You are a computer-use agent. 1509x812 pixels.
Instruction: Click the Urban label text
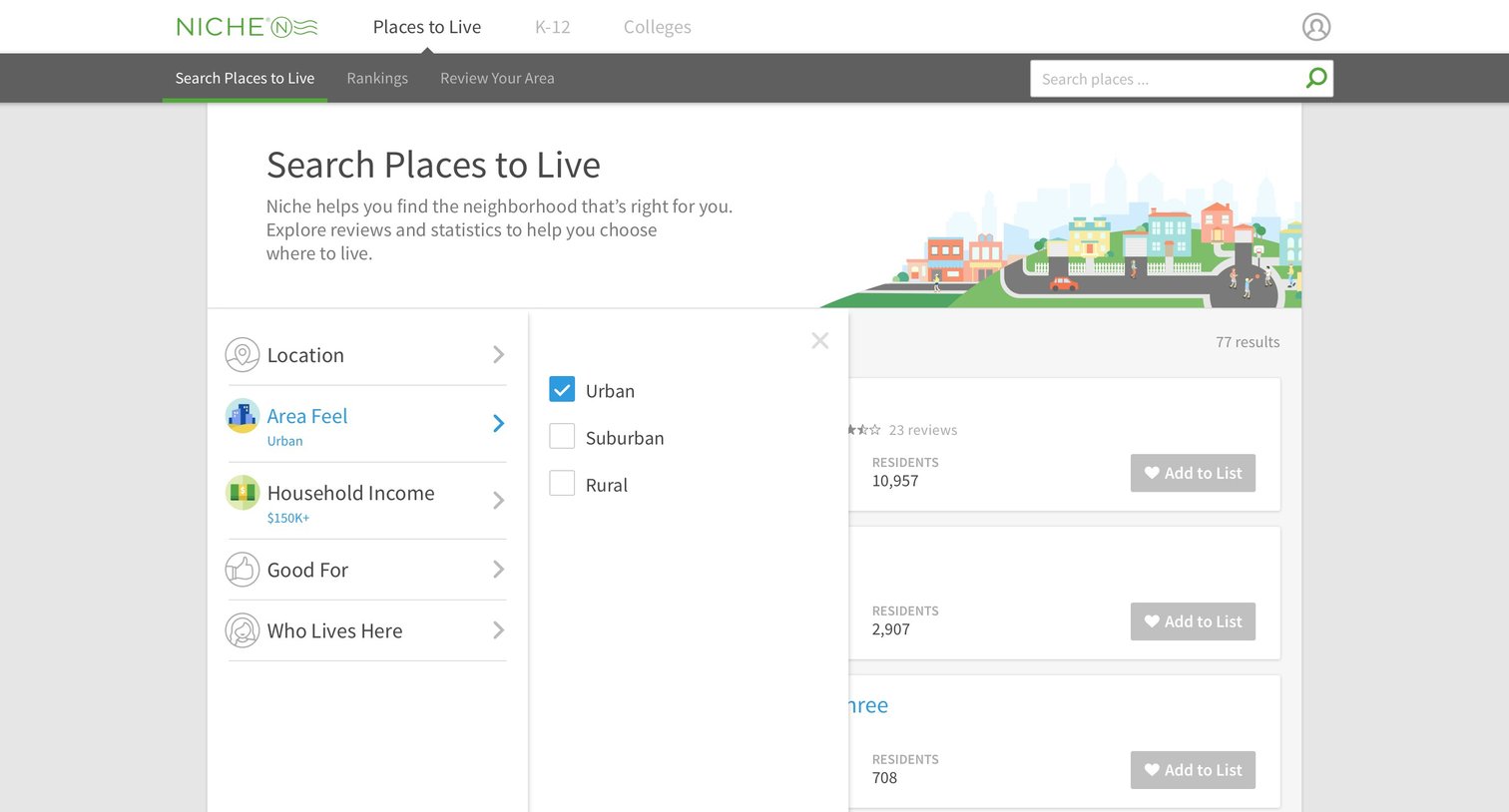610,391
